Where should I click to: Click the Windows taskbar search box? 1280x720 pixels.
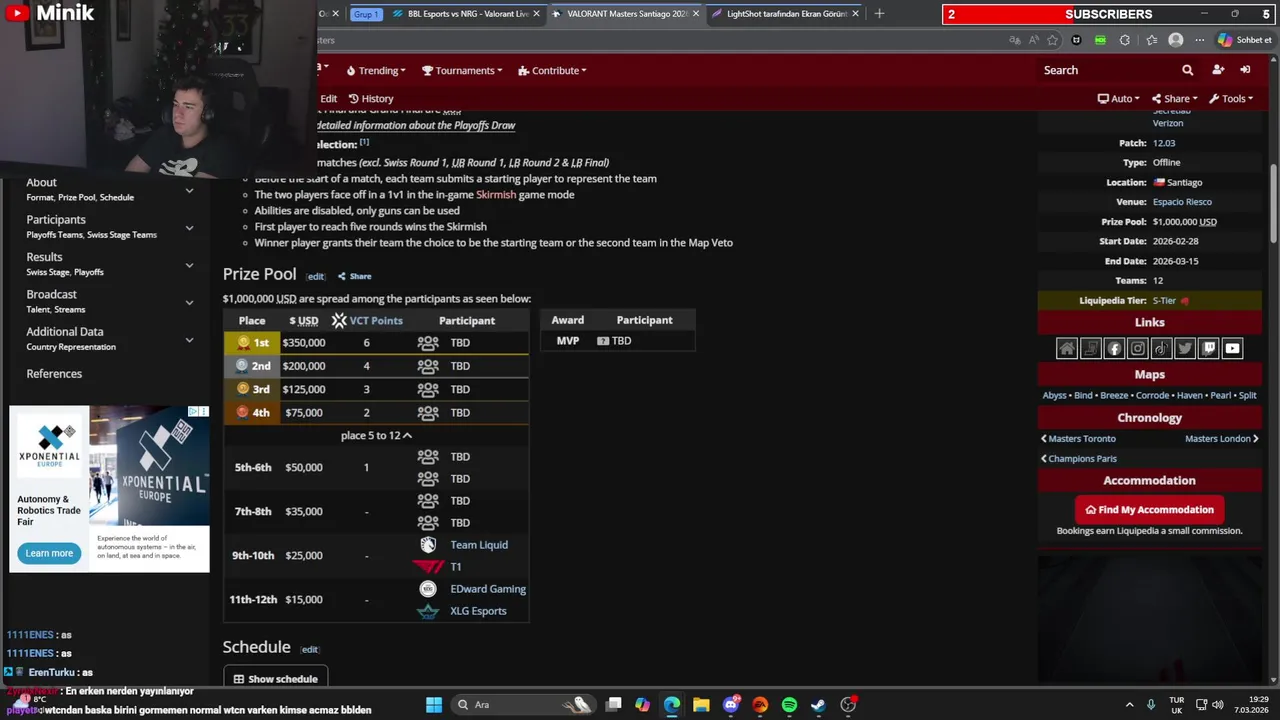(522, 705)
